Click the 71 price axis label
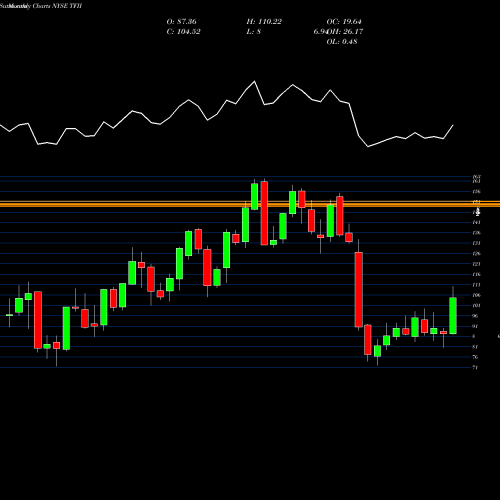 tap(475, 367)
